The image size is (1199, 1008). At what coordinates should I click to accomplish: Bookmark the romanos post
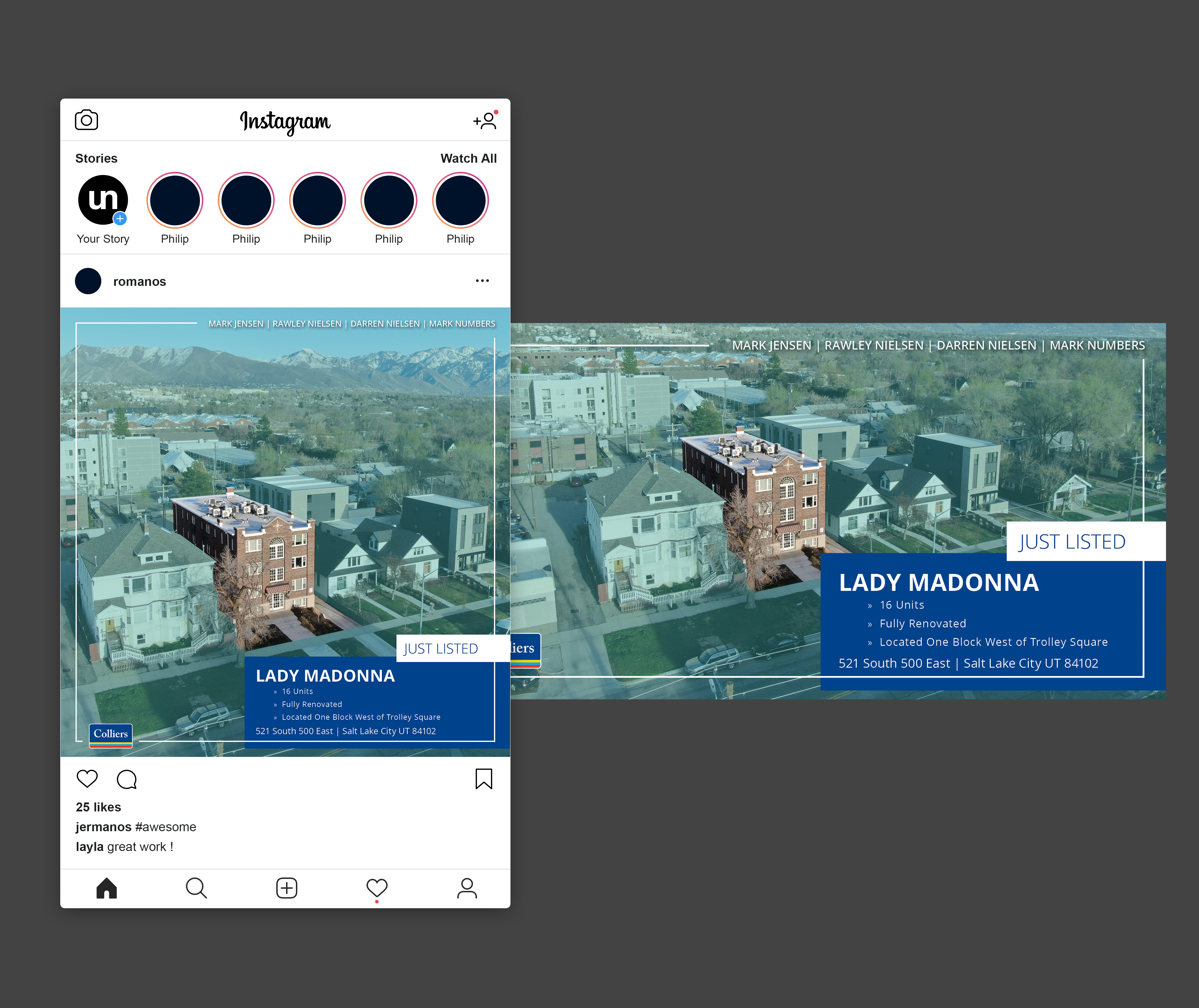(483, 779)
